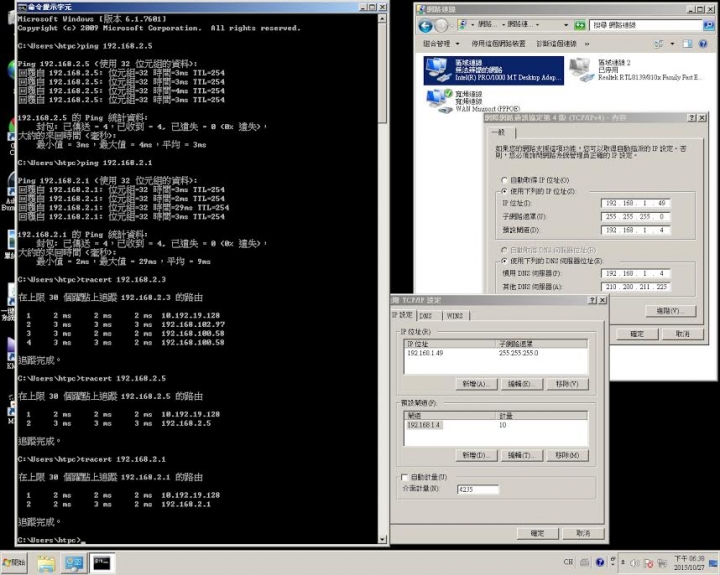Open Windows Explorer folder icon on taskbar
Screen dimensions: 720x575
(46, 563)
